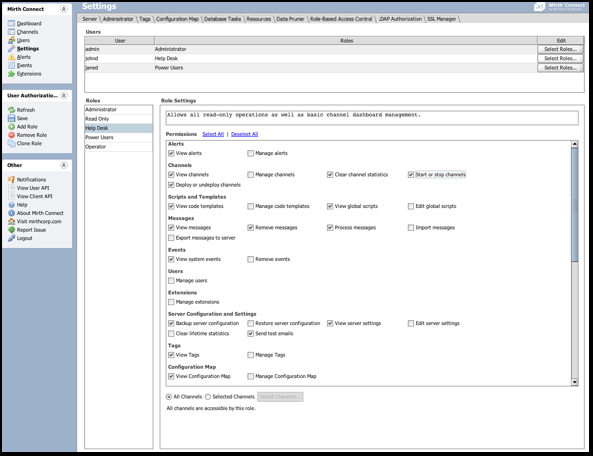The height and width of the screenshot is (456, 593).
Task: Collapse the User Authorization tasks panel
Action: click(64, 96)
